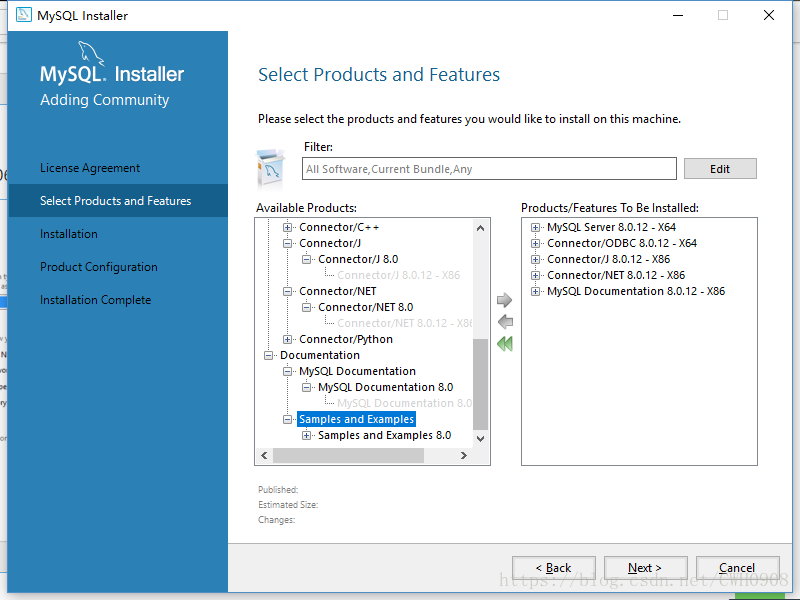Select the Documentation tree item
Screen dimensions: 800x600
pos(320,356)
